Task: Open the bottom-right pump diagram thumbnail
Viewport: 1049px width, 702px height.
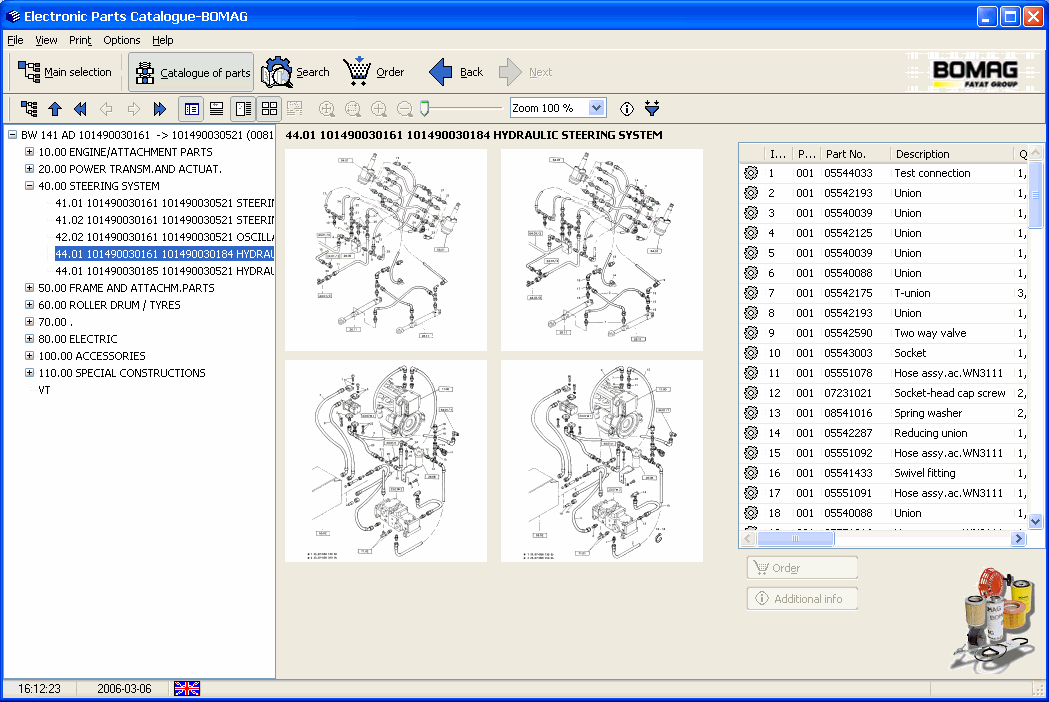Action: [601, 461]
